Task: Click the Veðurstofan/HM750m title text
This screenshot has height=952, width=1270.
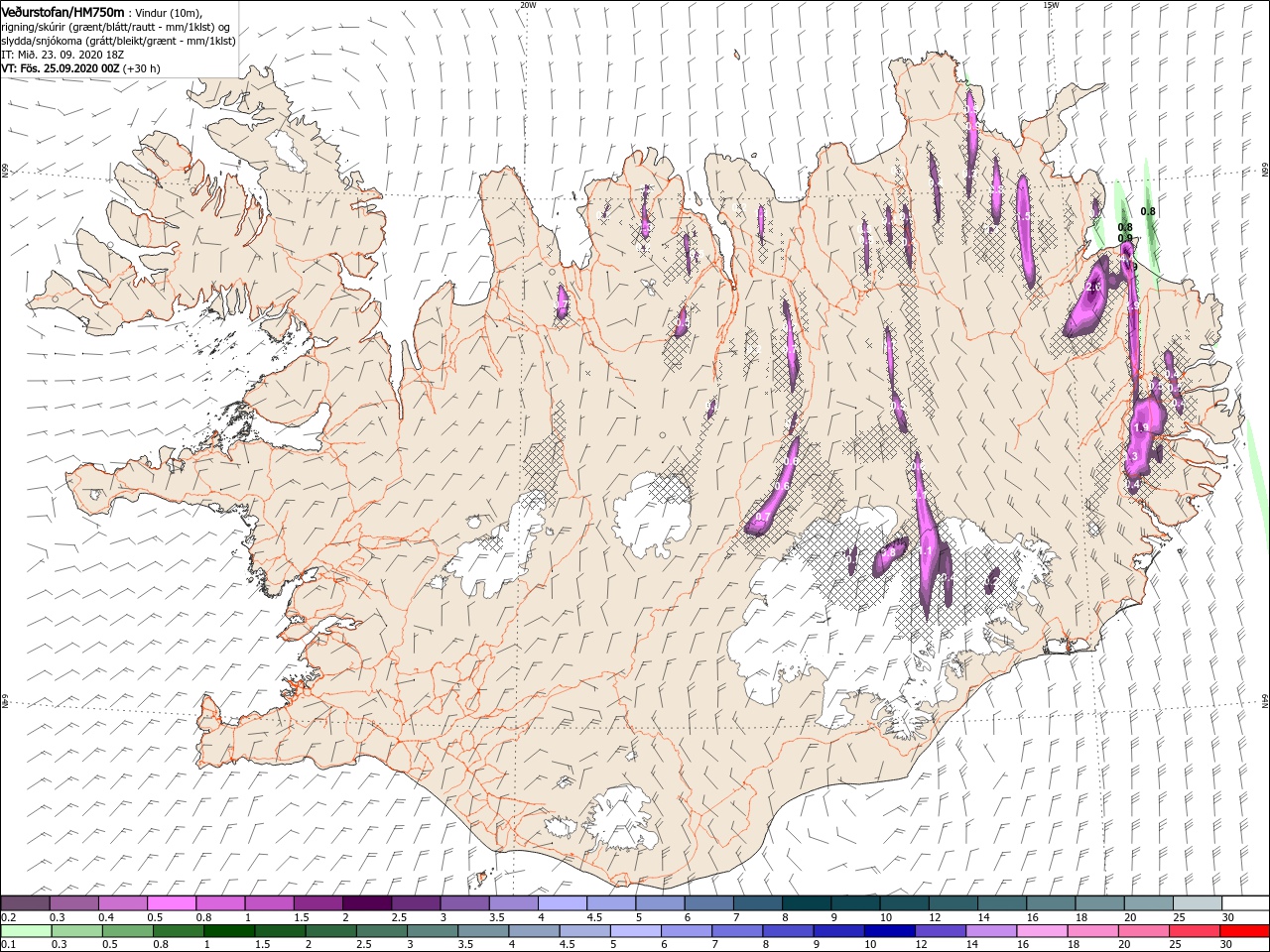Action: coord(63,12)
